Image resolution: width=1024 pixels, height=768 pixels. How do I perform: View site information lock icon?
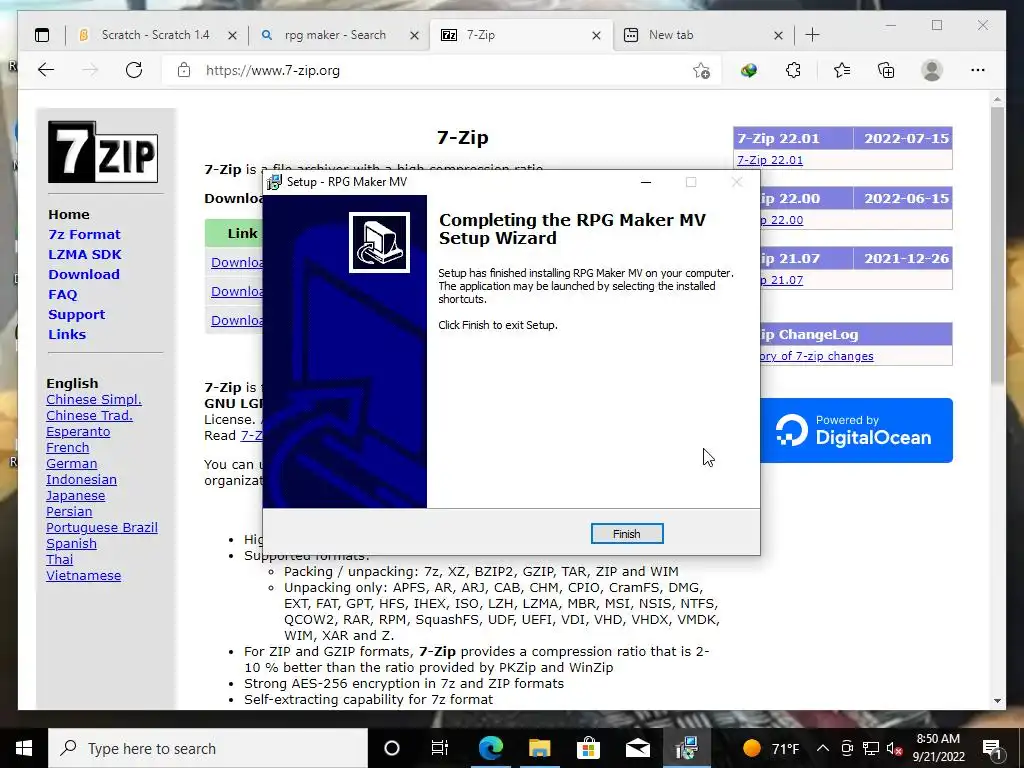pyautogui.click(x=184, y=70)
